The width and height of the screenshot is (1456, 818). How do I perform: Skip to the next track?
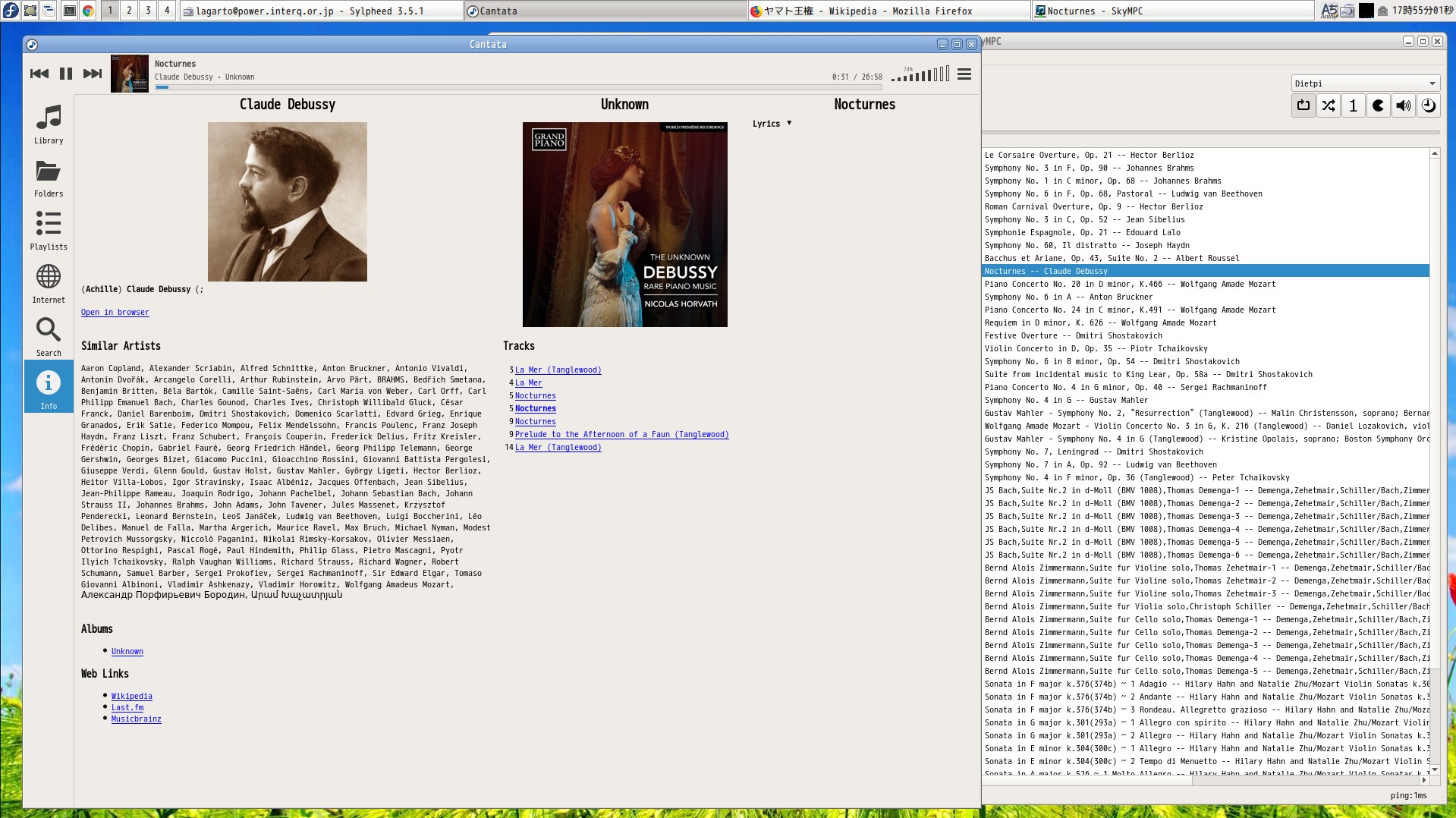93,74
